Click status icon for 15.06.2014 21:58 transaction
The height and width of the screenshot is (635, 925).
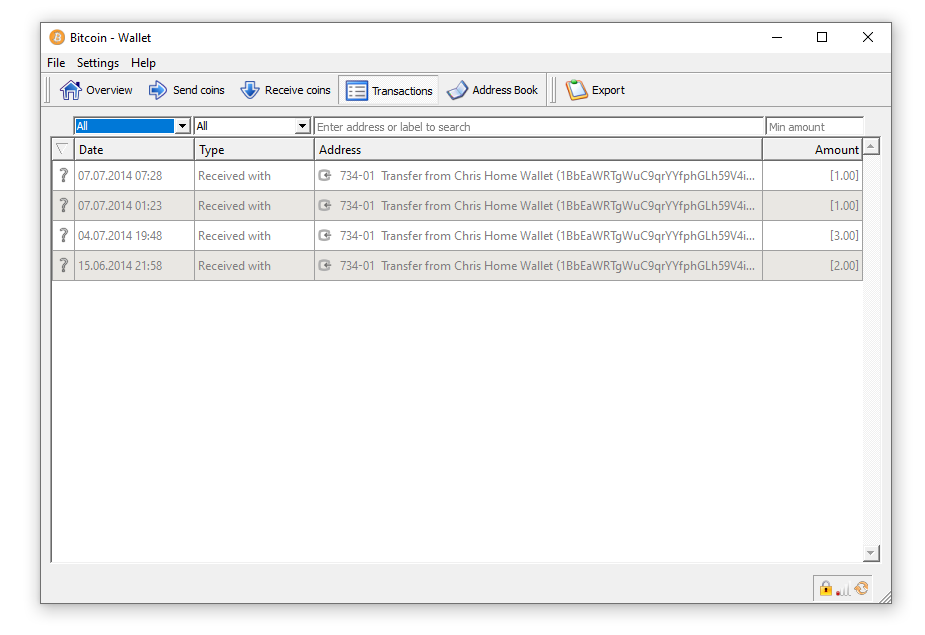tap(63, 266)
